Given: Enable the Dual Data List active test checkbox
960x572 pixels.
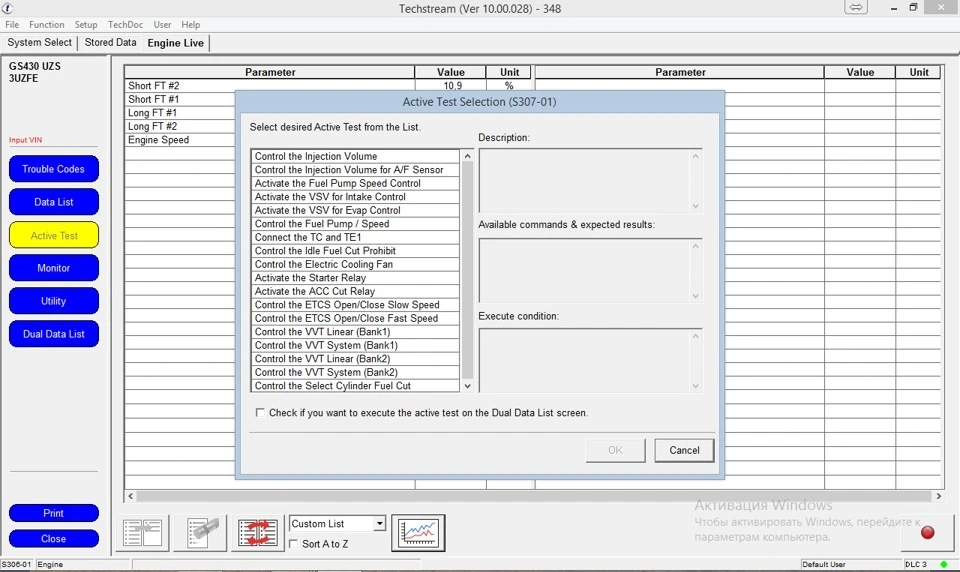Looking at the screenshot, I should 260,413.
